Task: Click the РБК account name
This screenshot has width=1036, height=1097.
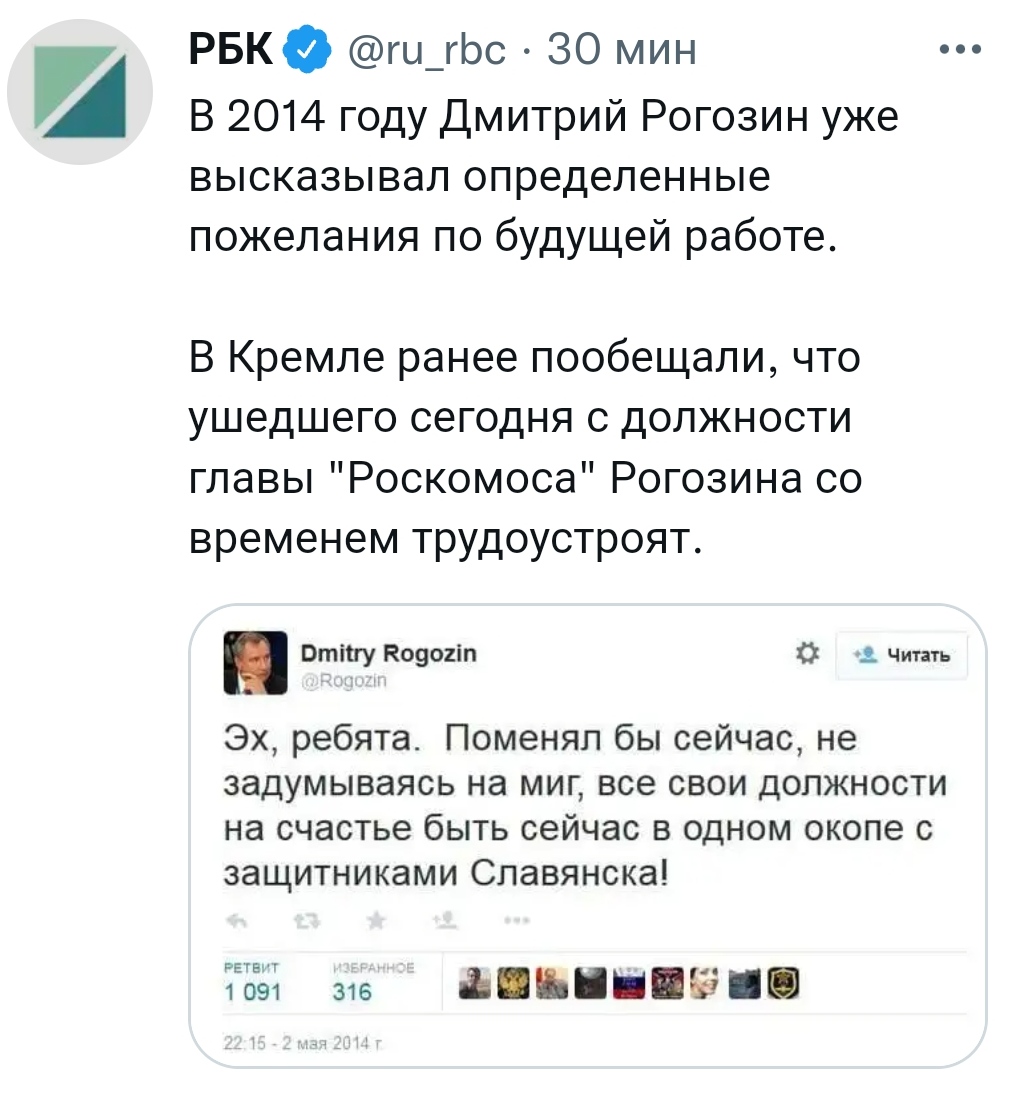Action: point(233,49)
